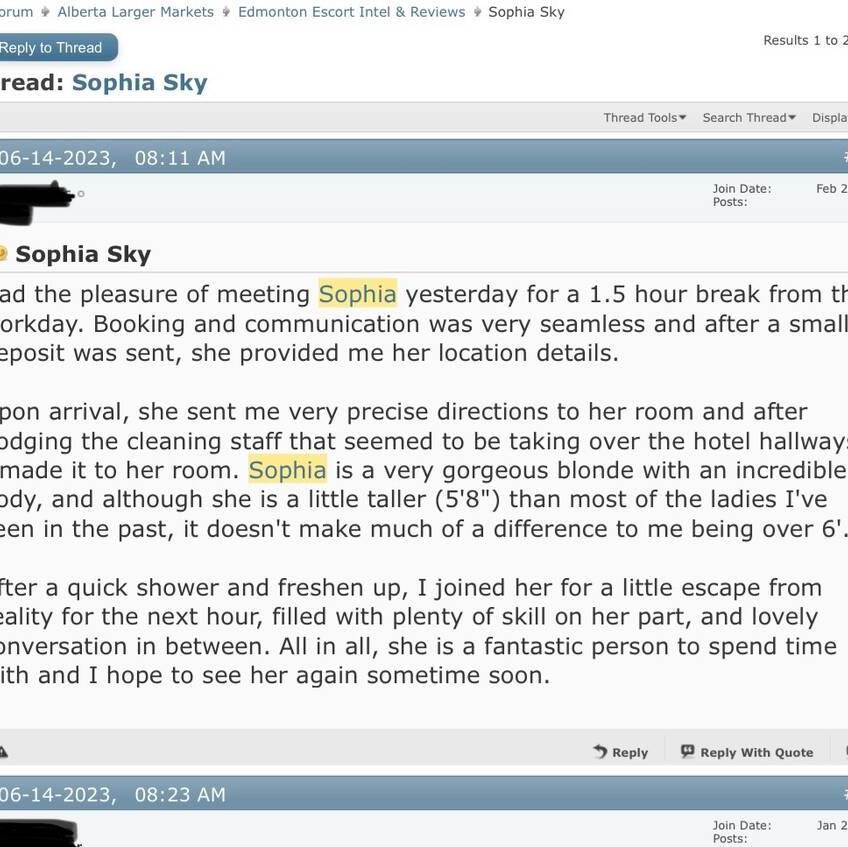Click breadcrumb arrow before Sophia Sky

tap(477, 12)
